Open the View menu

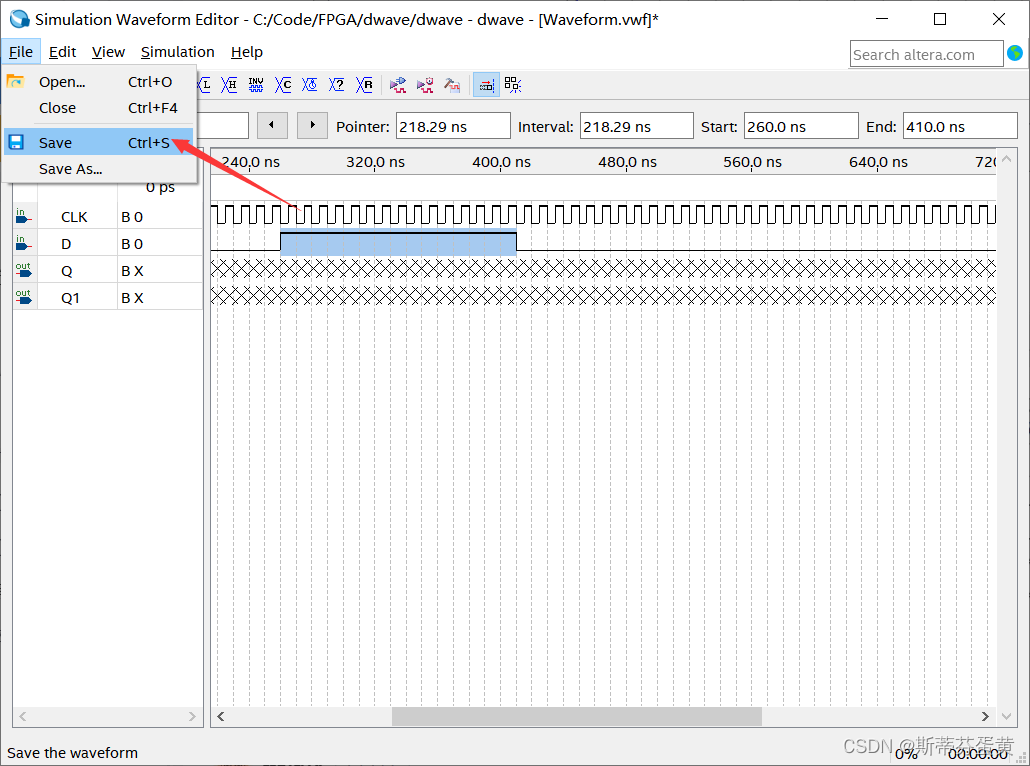(x=108, y=52)
